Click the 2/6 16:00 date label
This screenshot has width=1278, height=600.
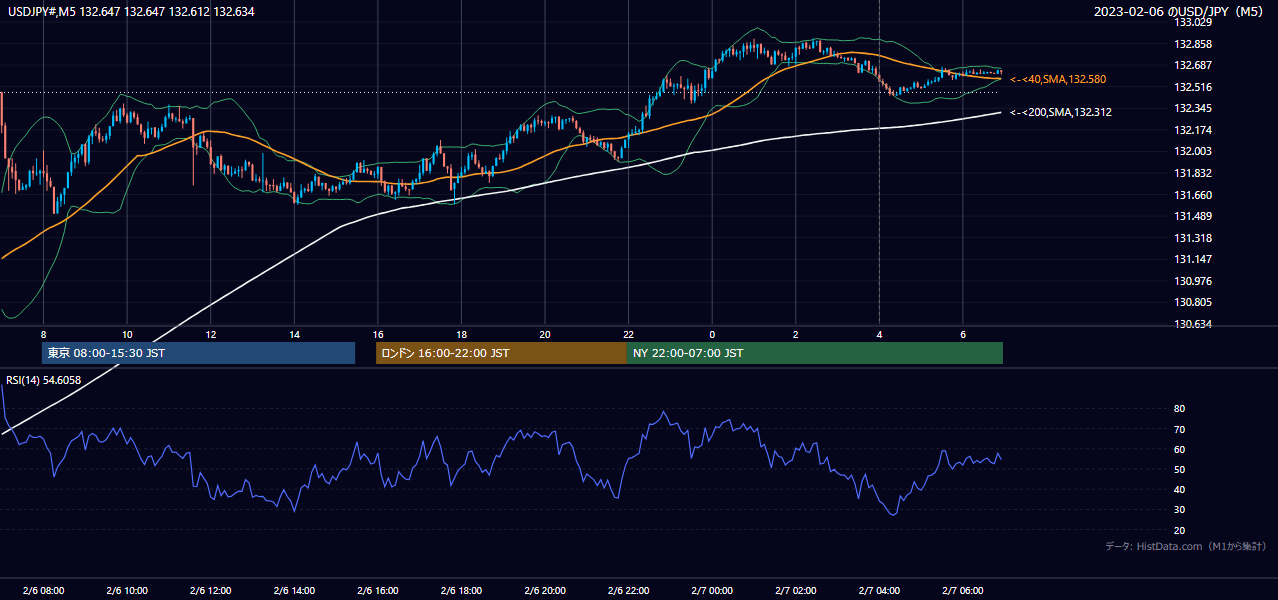(378, 591)
